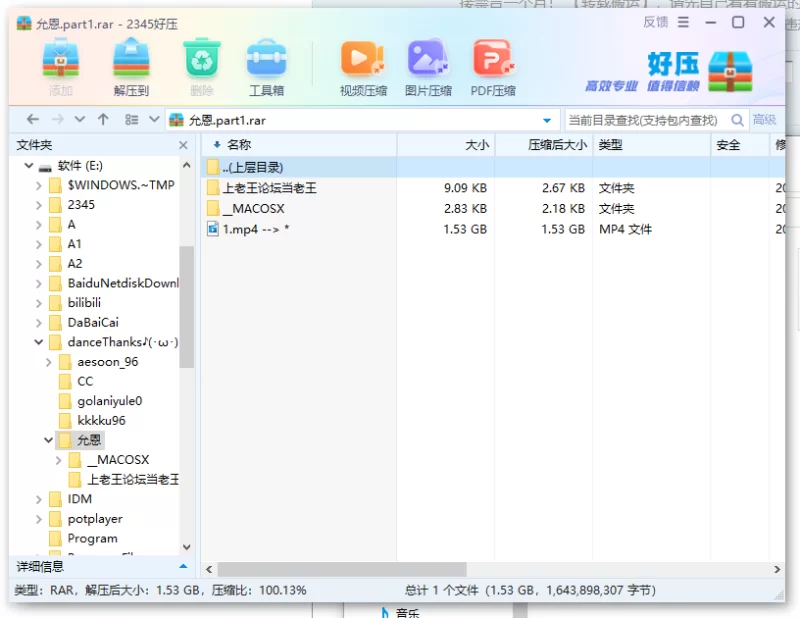
Task: Click the address bar path text
Action: (x=227, y=120)
